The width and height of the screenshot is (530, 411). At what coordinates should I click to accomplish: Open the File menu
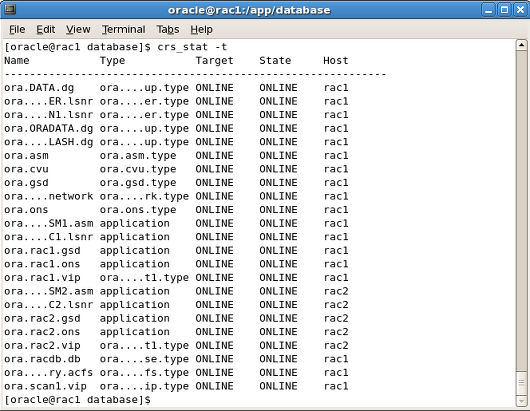[x=17, y=29]
